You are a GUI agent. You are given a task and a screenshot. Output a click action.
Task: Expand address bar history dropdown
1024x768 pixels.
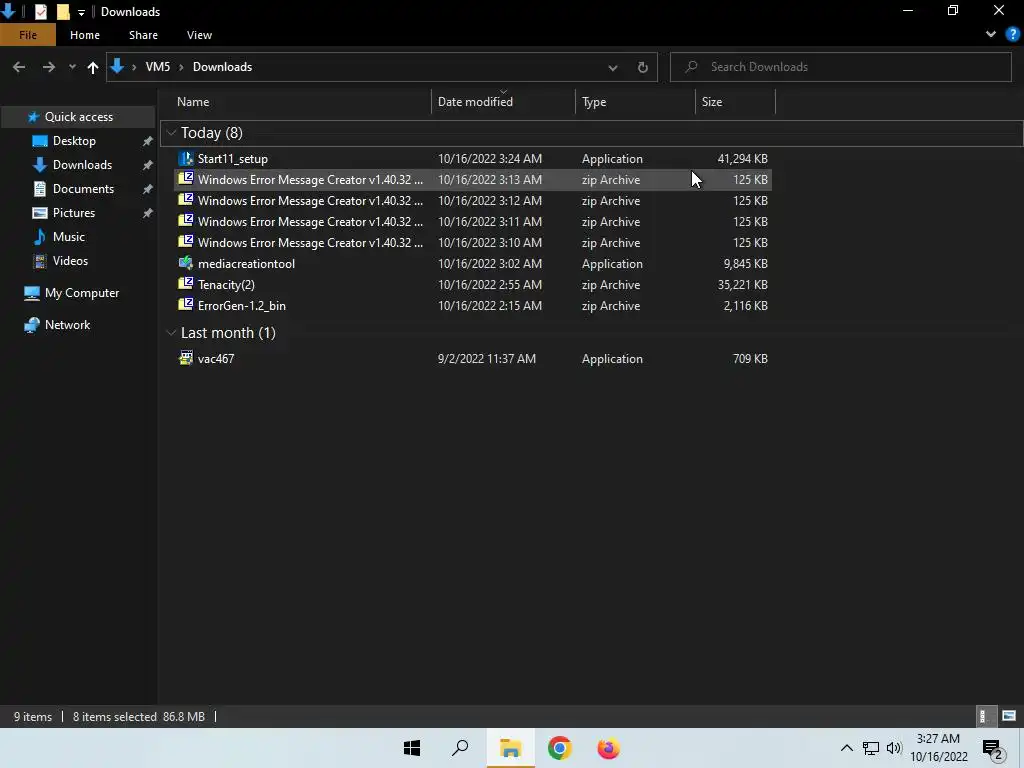[x=613, y=67]
